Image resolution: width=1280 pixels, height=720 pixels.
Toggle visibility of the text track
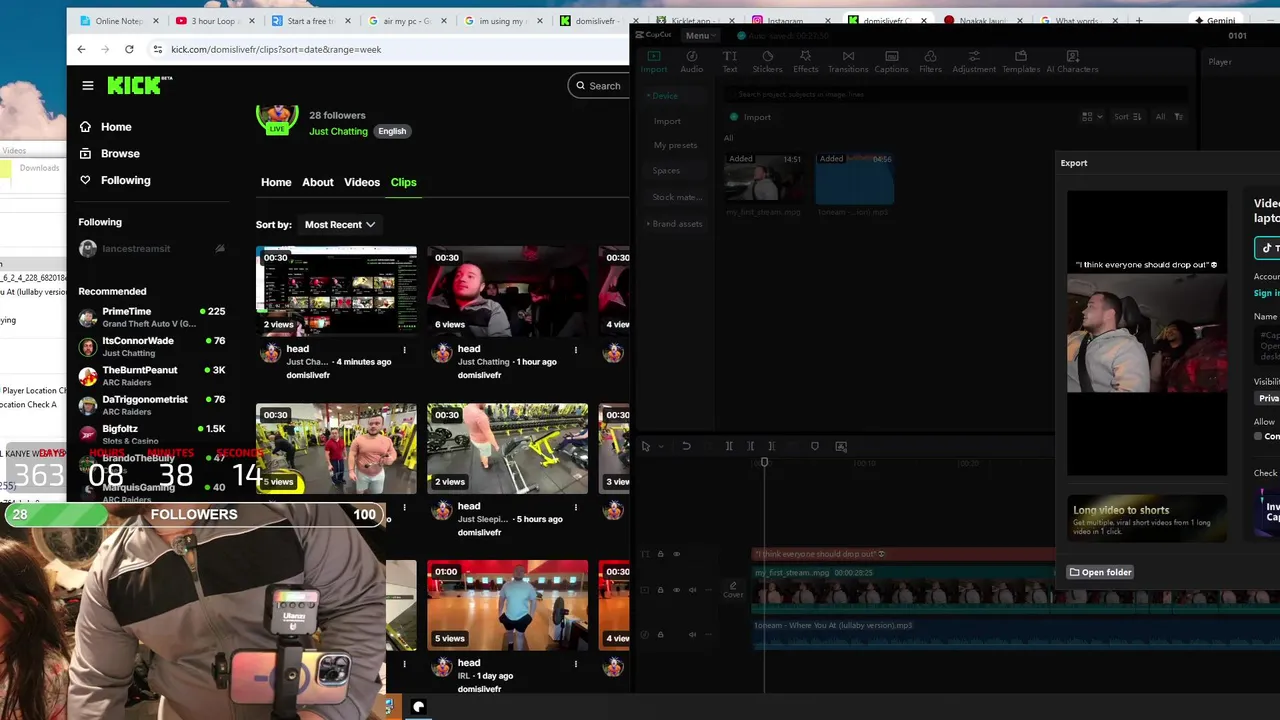coord(676,554)
